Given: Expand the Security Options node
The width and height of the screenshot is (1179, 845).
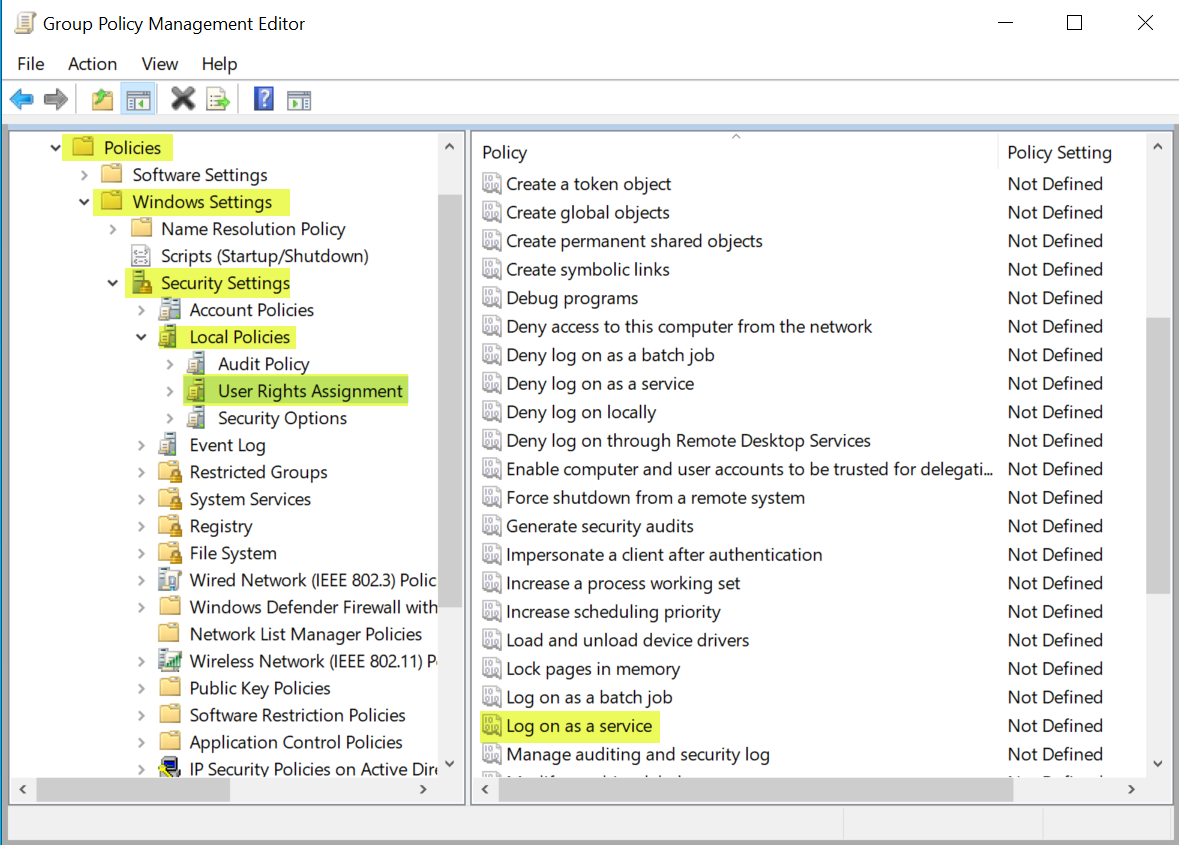Looking at the screenshot, I should pos(170,419).
